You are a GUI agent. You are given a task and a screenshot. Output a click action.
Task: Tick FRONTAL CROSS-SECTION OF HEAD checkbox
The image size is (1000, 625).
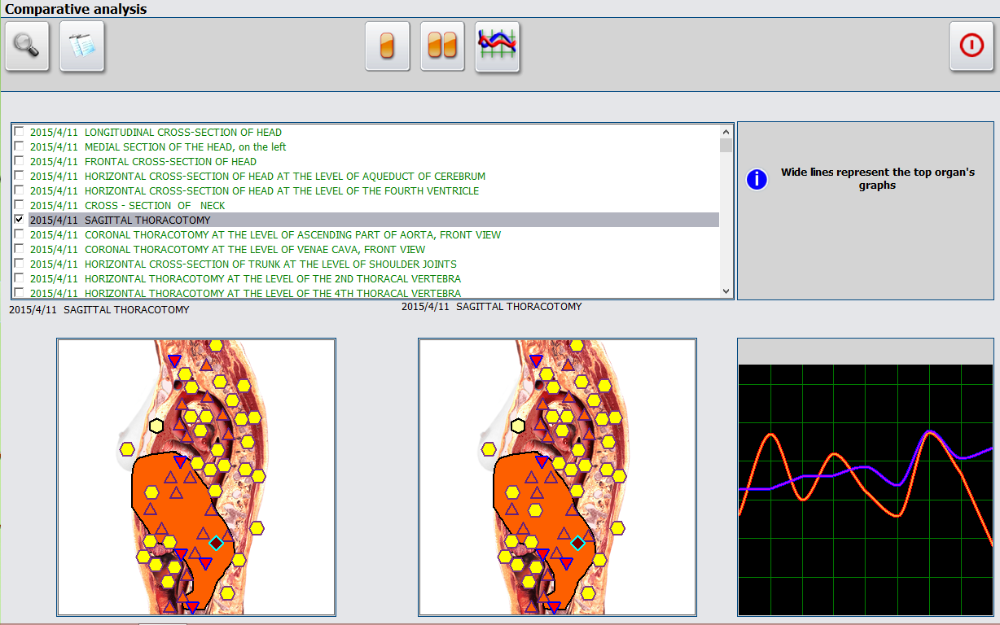click(19, 161)
